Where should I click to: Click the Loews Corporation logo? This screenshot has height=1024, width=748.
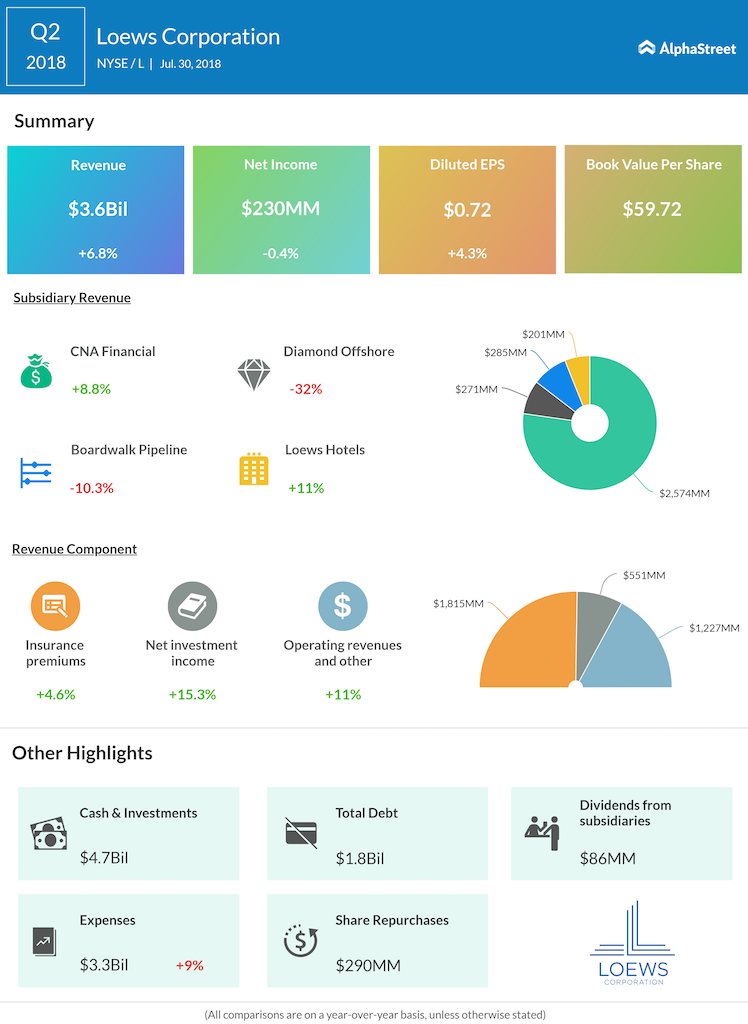pos(632,943)
